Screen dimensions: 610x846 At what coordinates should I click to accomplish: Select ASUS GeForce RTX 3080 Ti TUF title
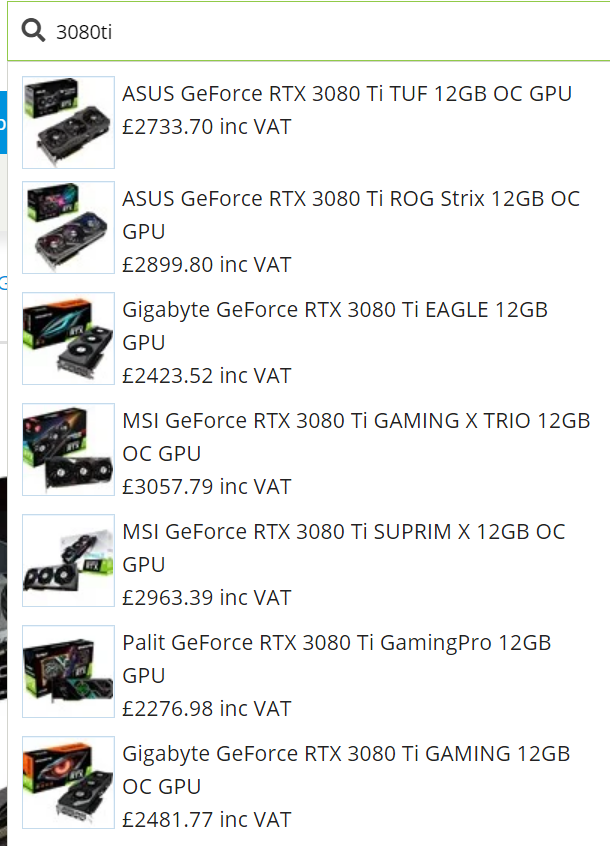pyautogui.click(x=347, y=94)
